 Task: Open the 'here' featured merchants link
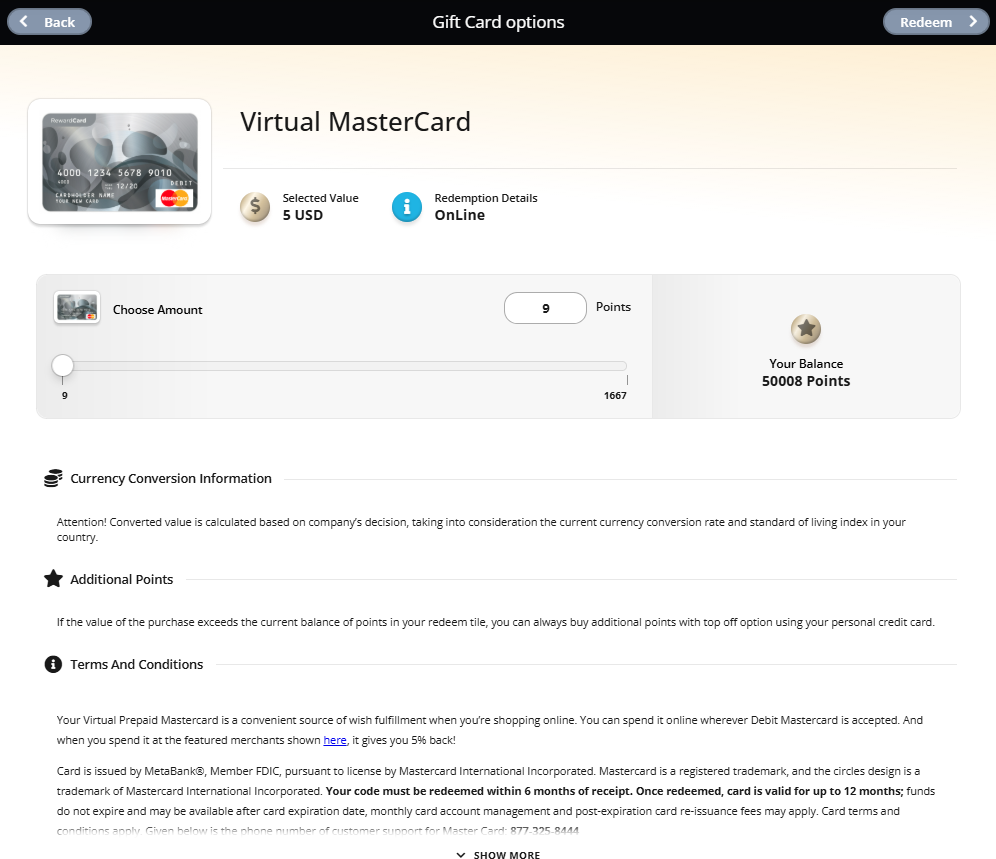tap(335, 740)
